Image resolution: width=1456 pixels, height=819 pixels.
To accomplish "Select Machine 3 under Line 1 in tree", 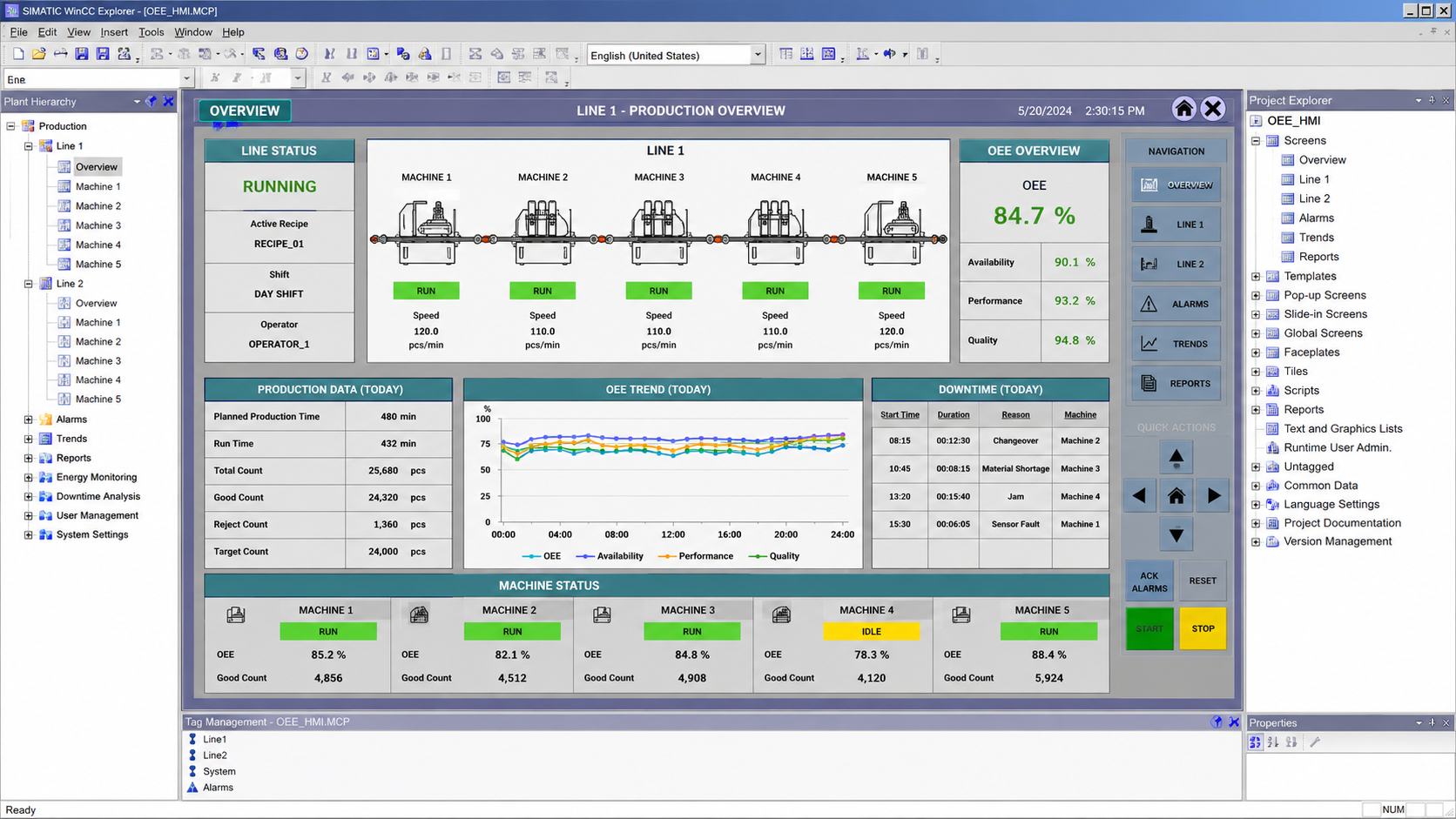I will pyautogui.click(x=98, y=225).
